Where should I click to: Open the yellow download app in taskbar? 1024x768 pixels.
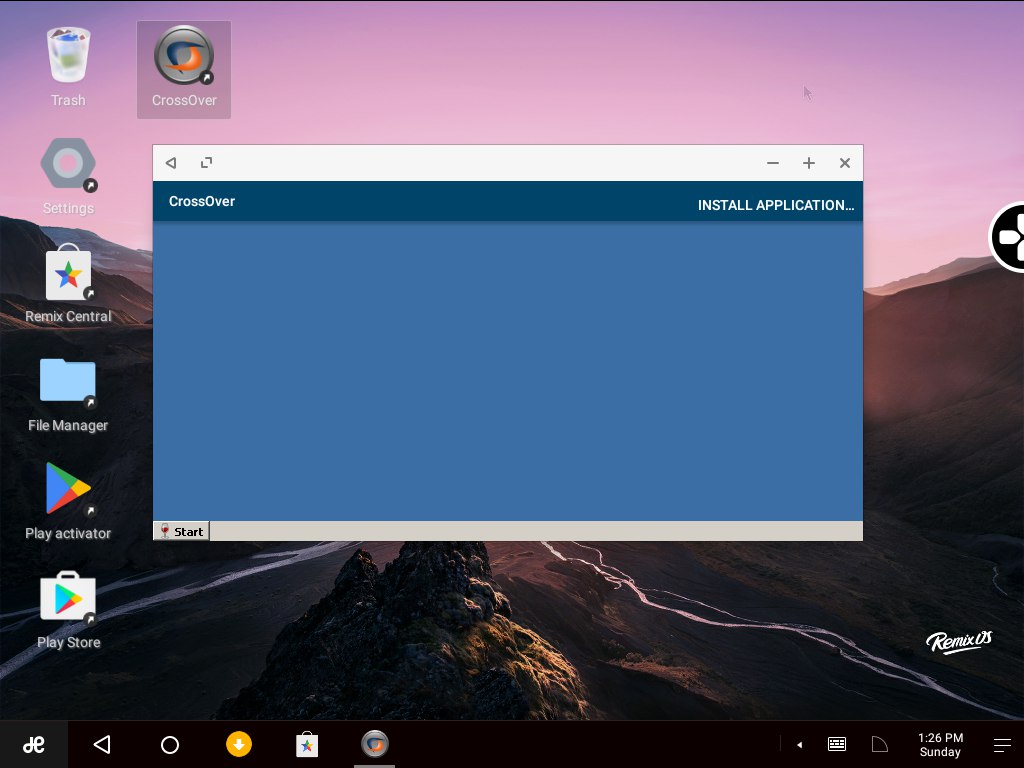coord(239,744)
